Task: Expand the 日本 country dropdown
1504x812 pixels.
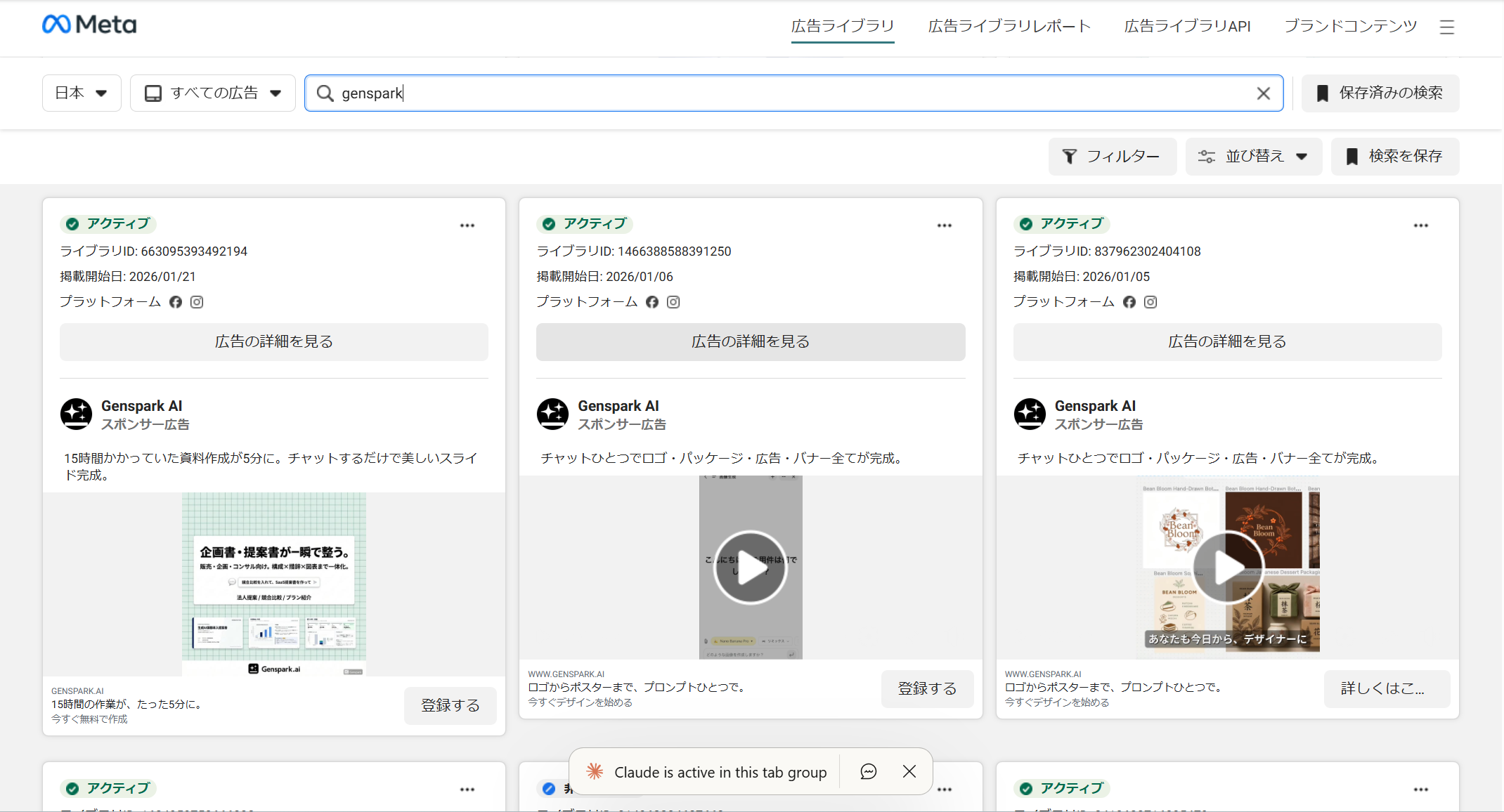Action: [x=82, y=93]
